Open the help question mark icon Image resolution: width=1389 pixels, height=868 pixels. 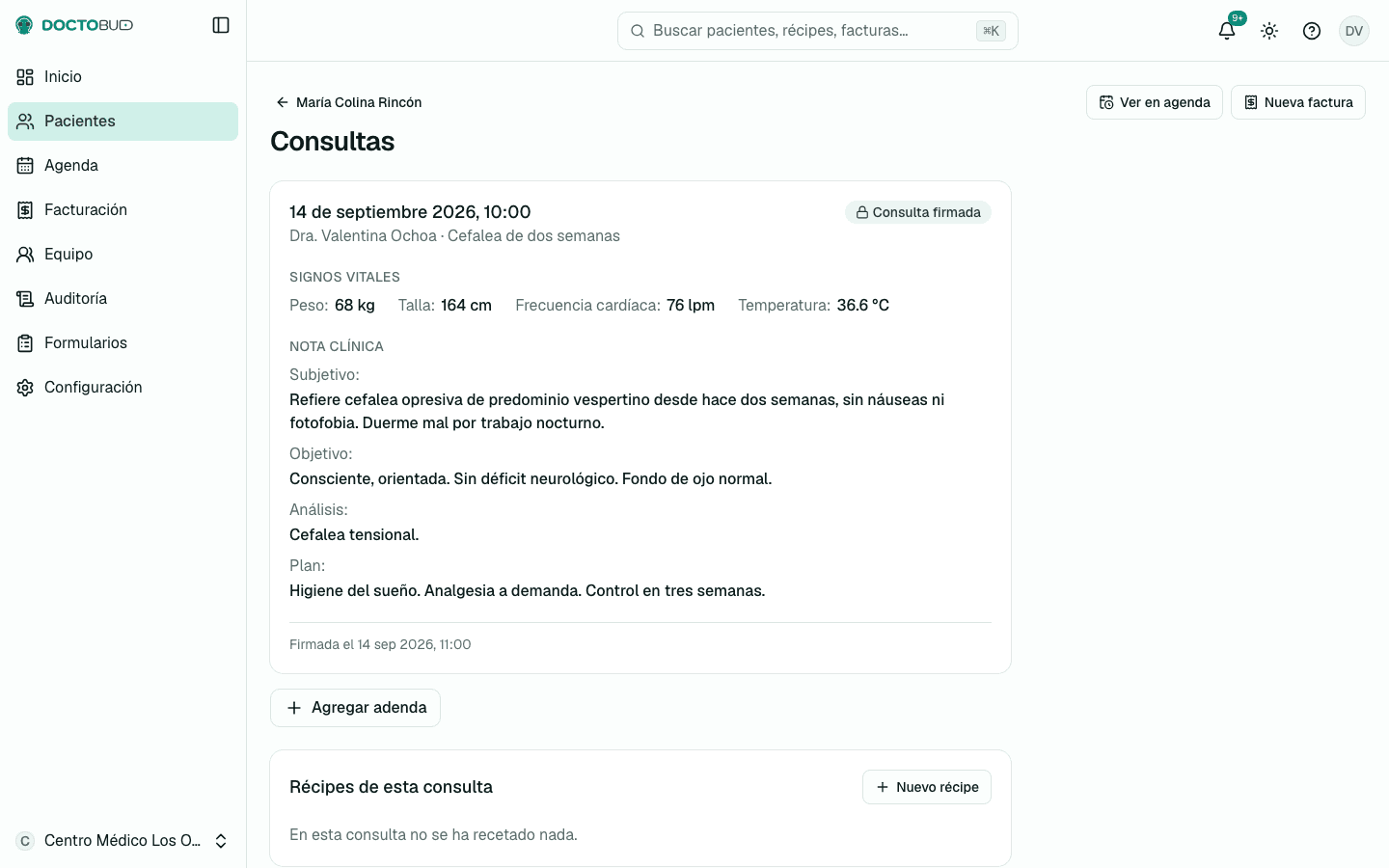coord(1312,31)
